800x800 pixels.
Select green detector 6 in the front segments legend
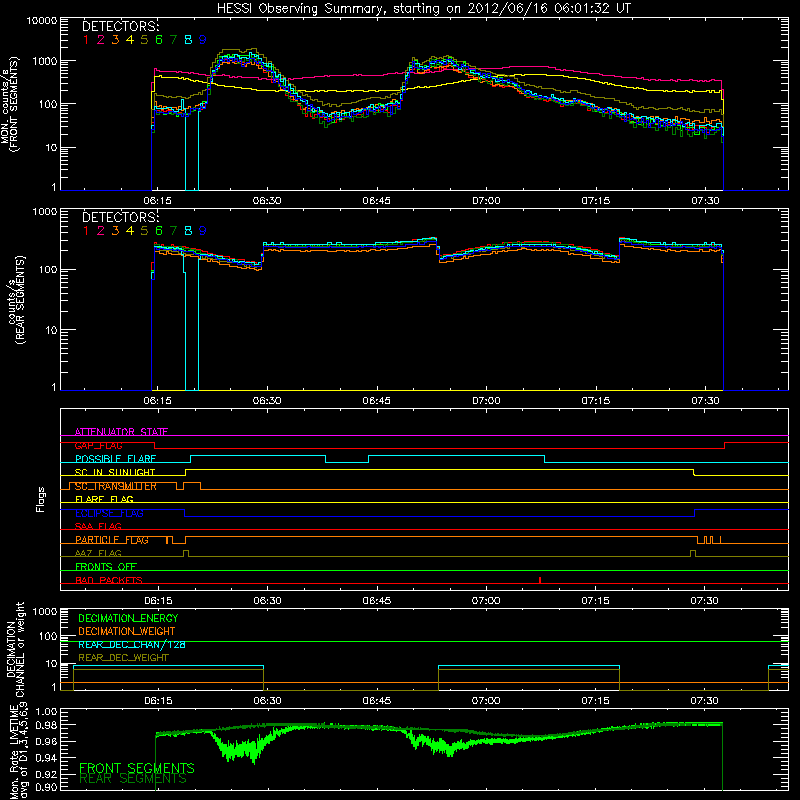click(x=159, y=39)
